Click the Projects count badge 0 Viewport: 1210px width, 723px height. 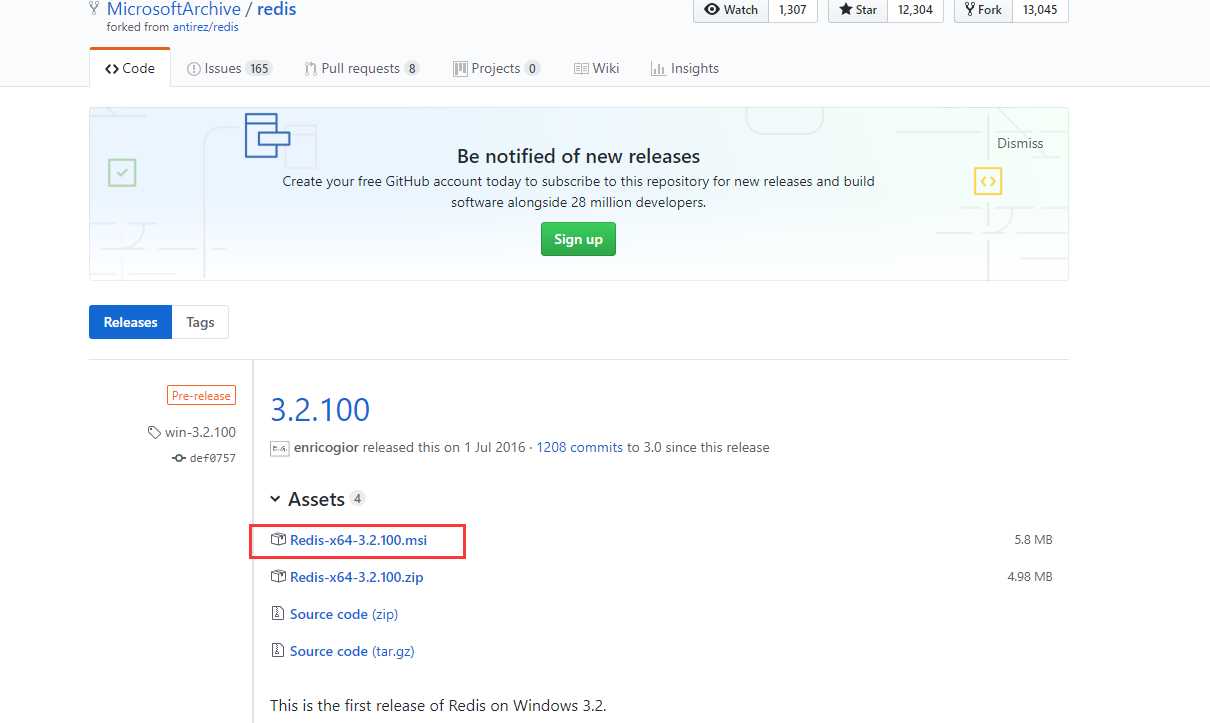coord(532,68)
